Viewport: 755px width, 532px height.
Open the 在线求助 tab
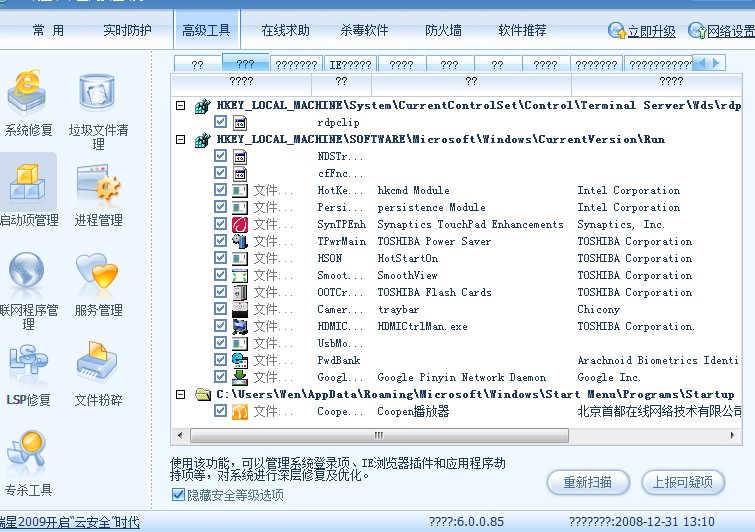285,31
